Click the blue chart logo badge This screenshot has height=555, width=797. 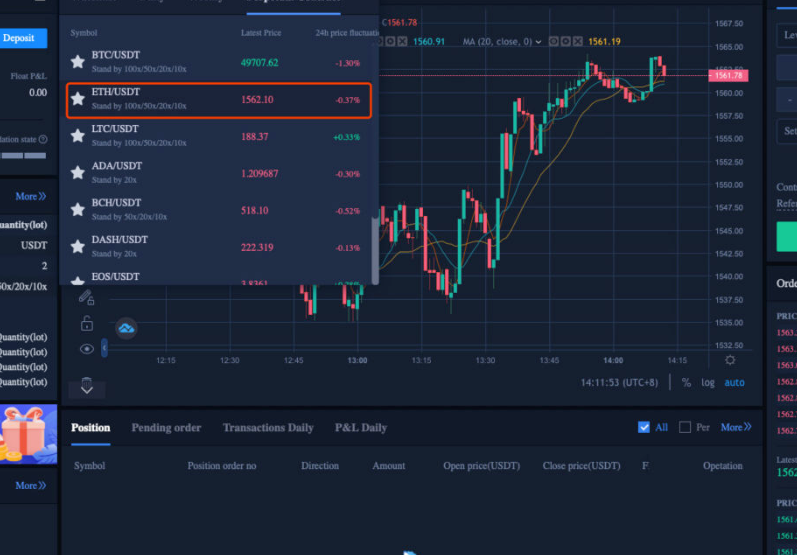click(127, 328)
